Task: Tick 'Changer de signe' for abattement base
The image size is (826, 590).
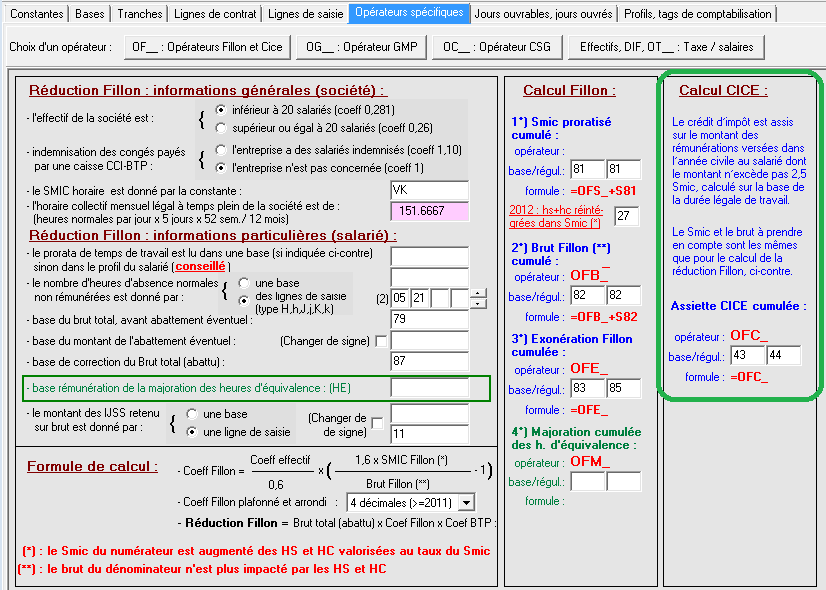Action: click(x=380, y=341)
